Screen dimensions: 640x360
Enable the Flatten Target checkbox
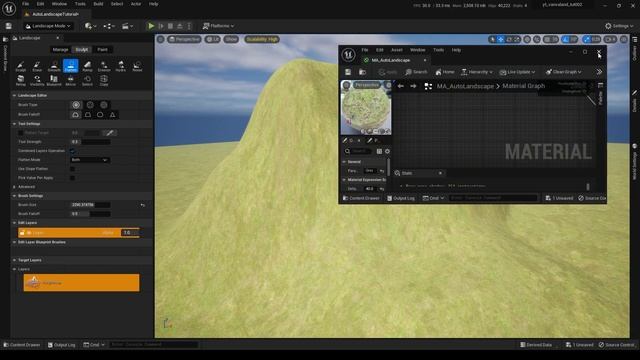[x=20, y=133]
